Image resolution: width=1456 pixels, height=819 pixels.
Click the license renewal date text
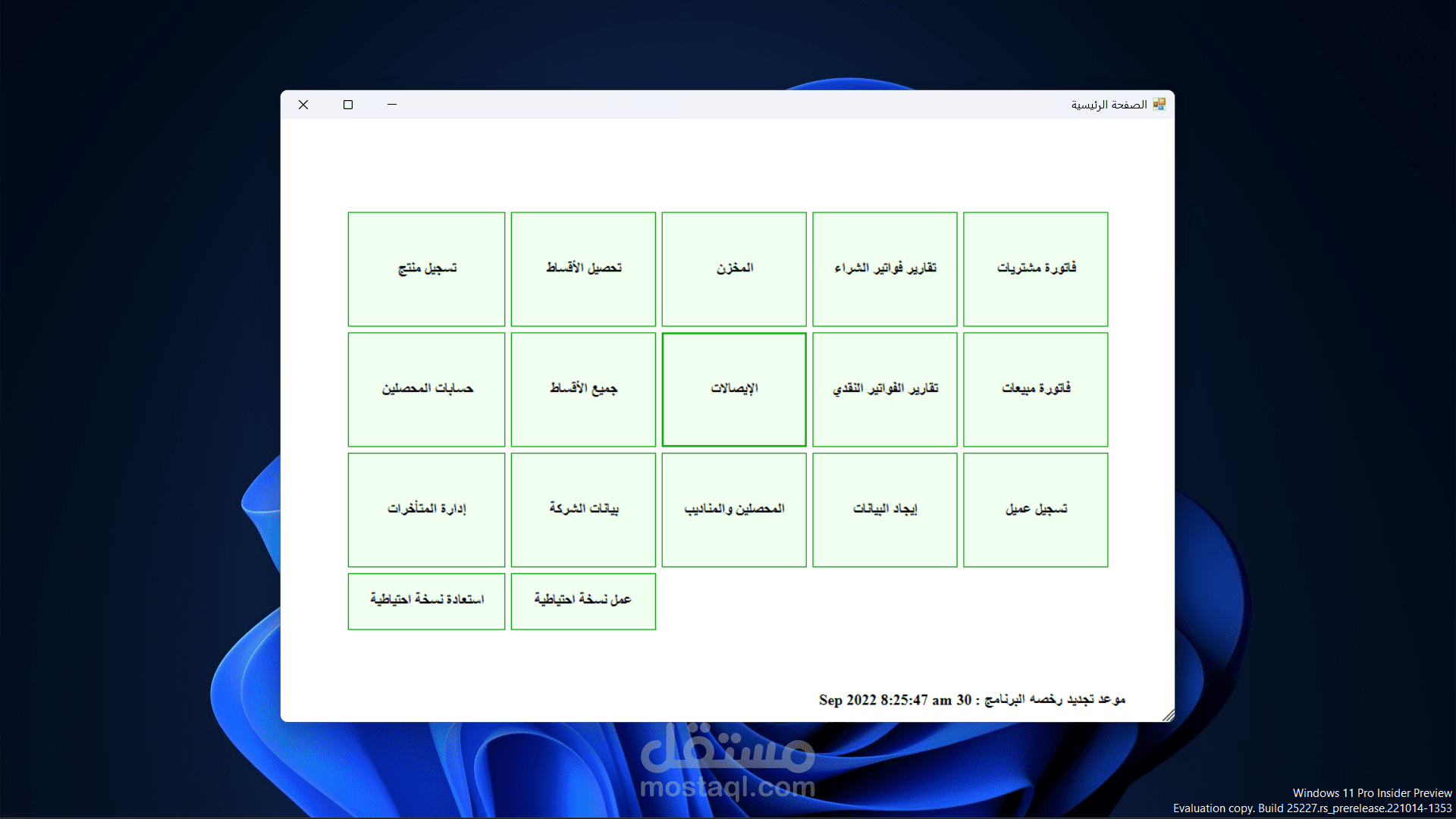coord(973,700)
